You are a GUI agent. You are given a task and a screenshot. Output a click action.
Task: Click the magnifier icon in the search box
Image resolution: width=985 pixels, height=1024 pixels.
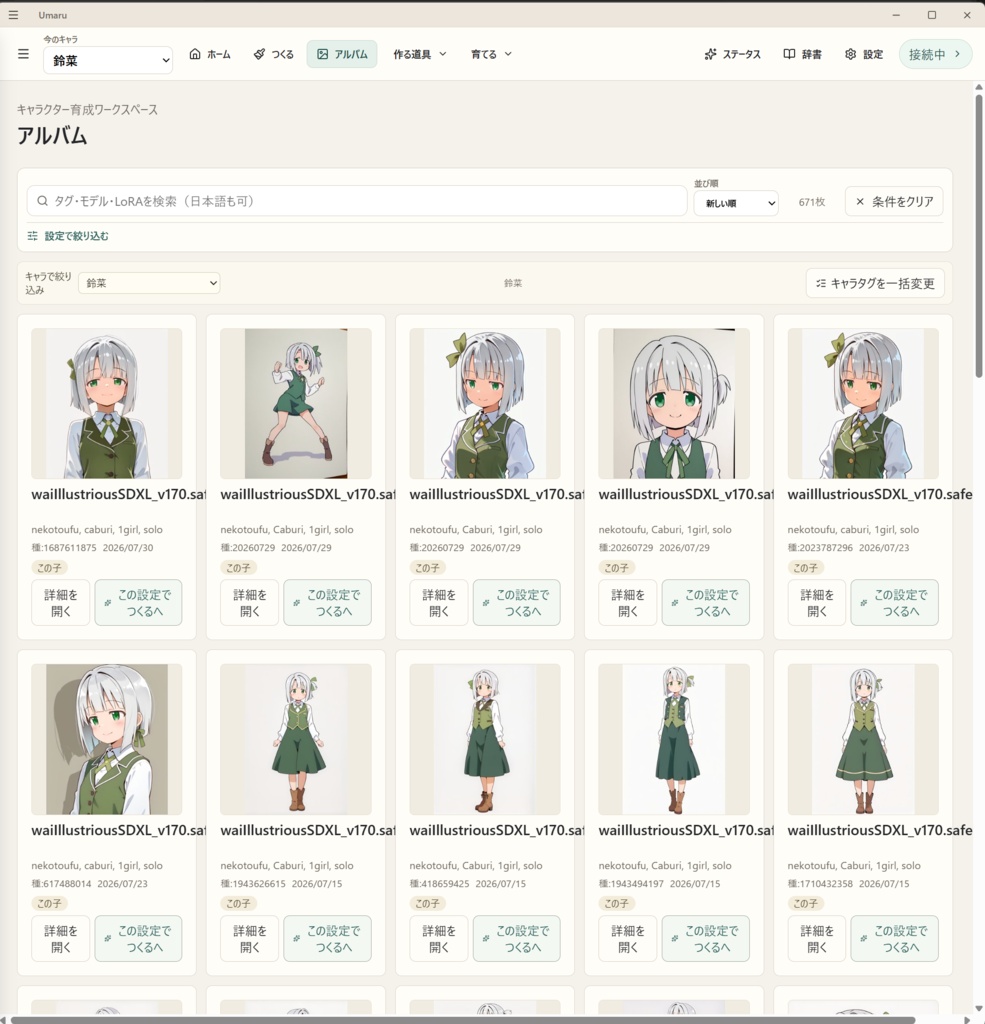42,201
